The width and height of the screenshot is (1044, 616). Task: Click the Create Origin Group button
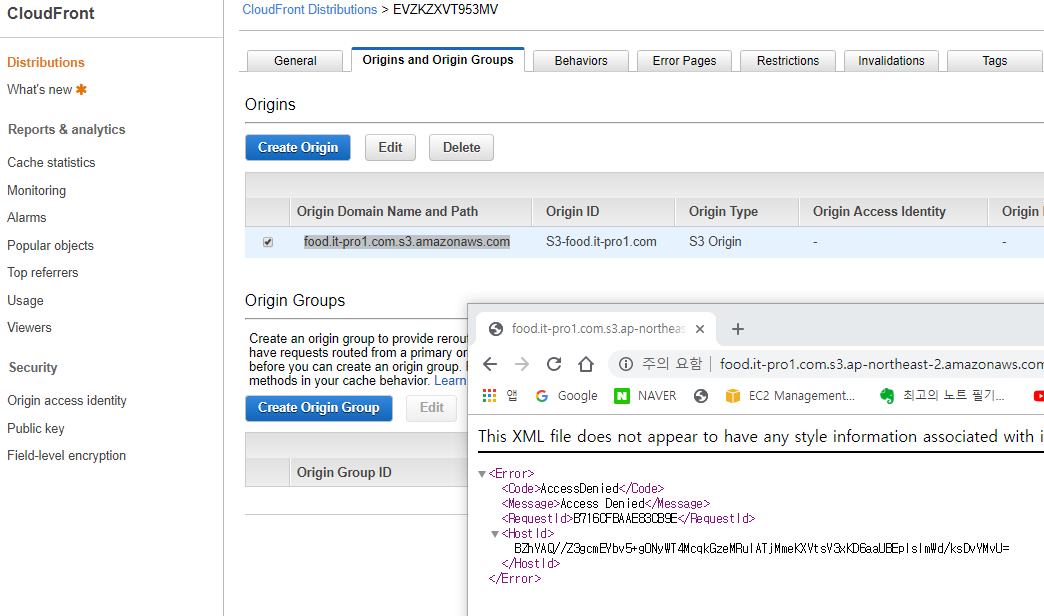[318, 408]
